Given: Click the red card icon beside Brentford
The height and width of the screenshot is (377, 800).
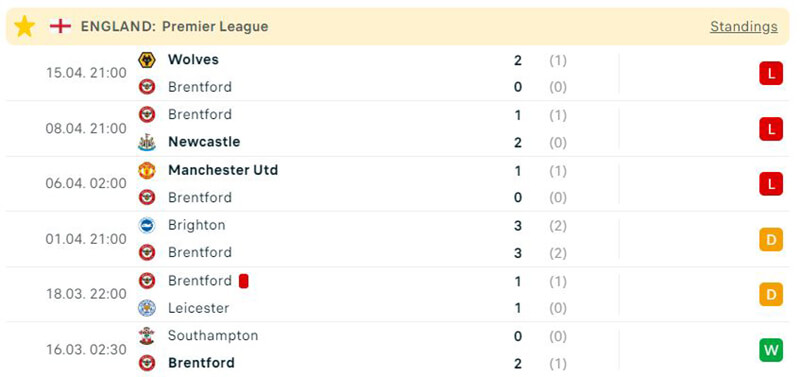Looking at the screenshot, I should 243,281.
